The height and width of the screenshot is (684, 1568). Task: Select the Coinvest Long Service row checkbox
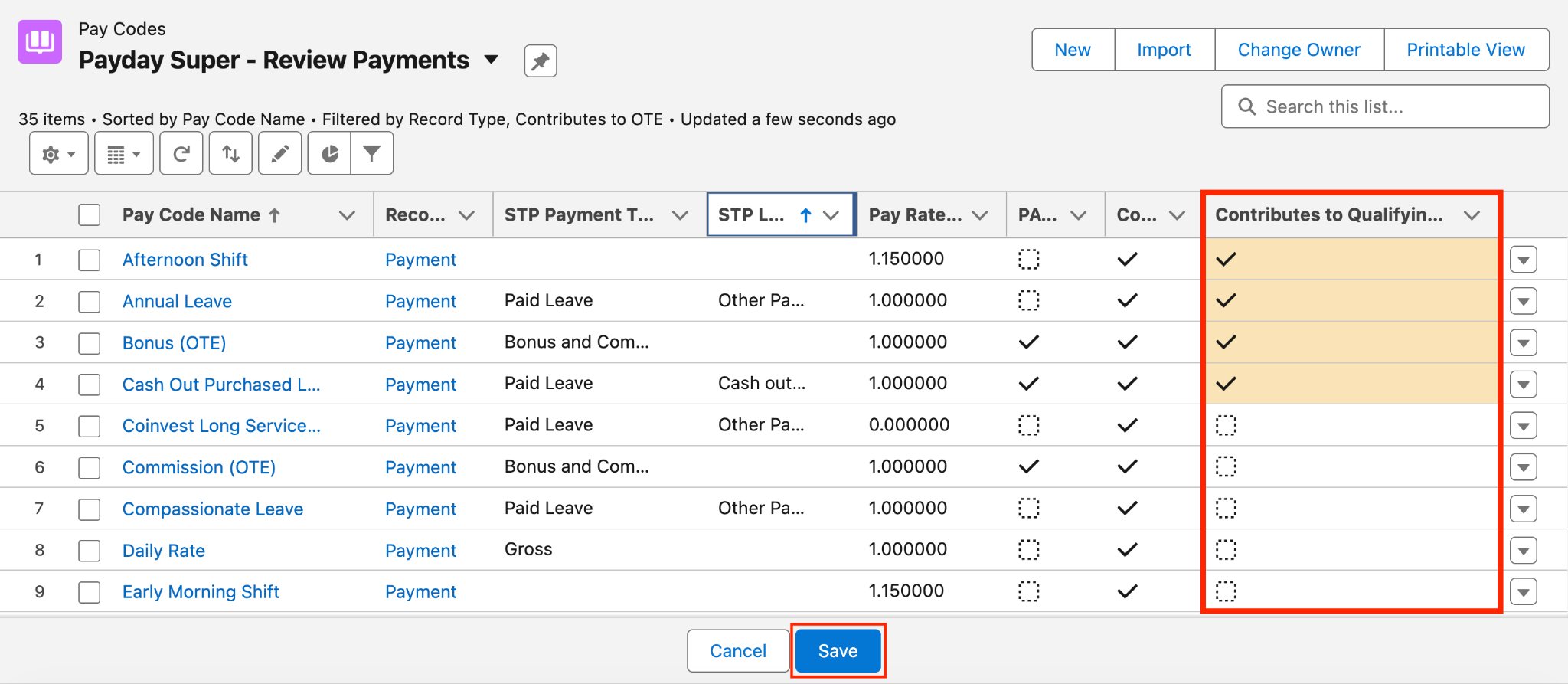click(90, 426)
